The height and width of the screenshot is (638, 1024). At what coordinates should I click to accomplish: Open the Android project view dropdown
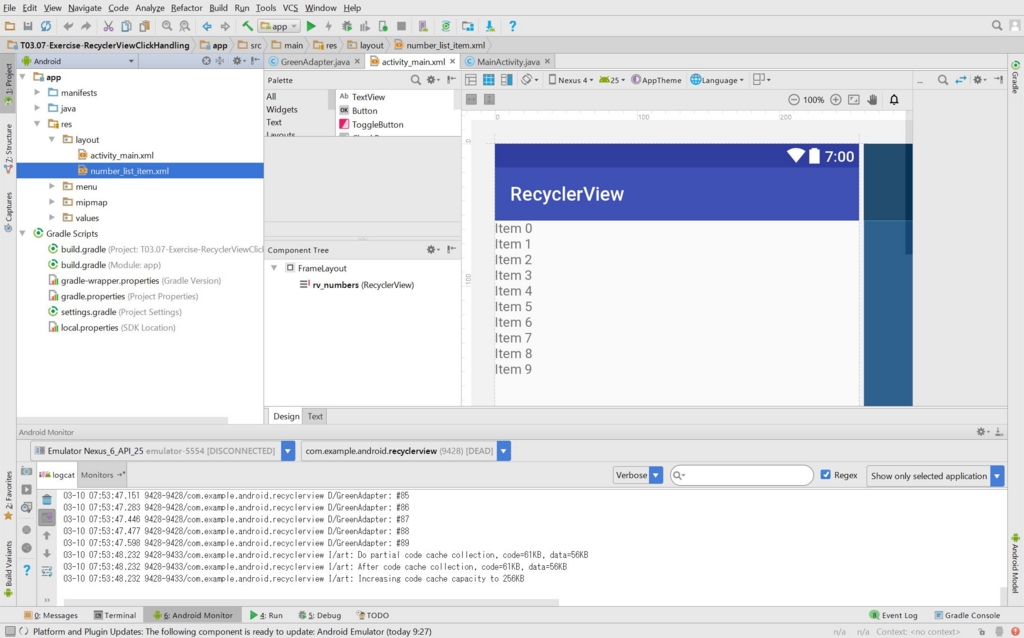click(78, 61)
